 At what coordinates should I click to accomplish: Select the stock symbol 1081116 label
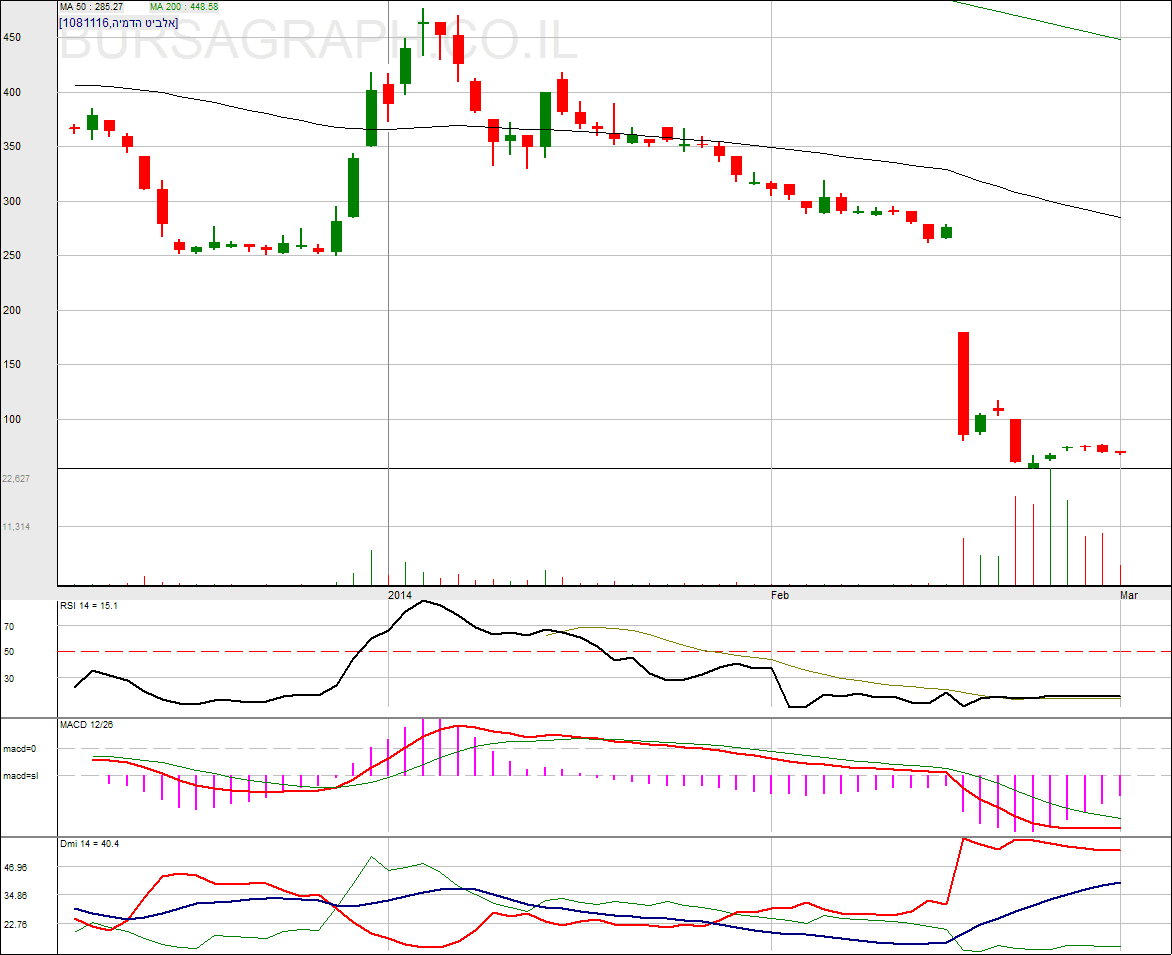tap(84, 22)
